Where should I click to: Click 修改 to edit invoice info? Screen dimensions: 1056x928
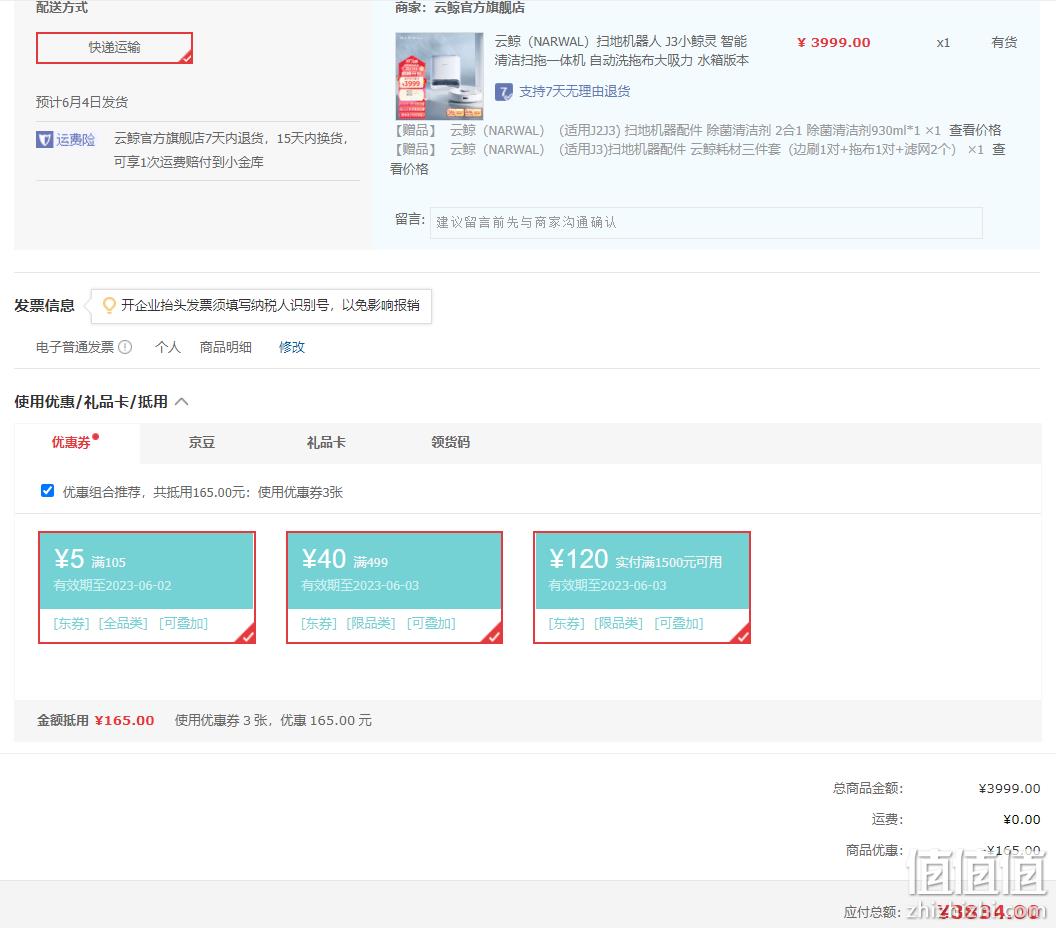(x=292, y=347)
